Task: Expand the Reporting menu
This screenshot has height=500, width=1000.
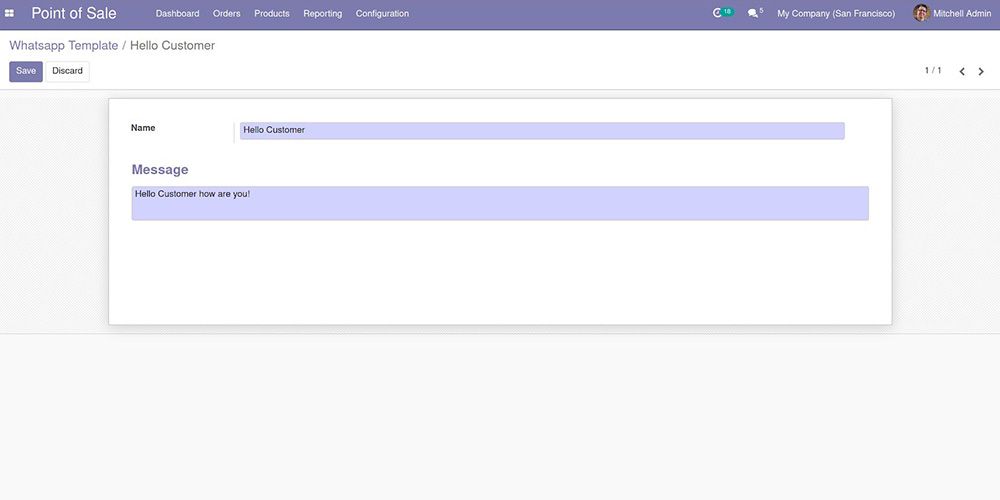Action: coord(322,14)
